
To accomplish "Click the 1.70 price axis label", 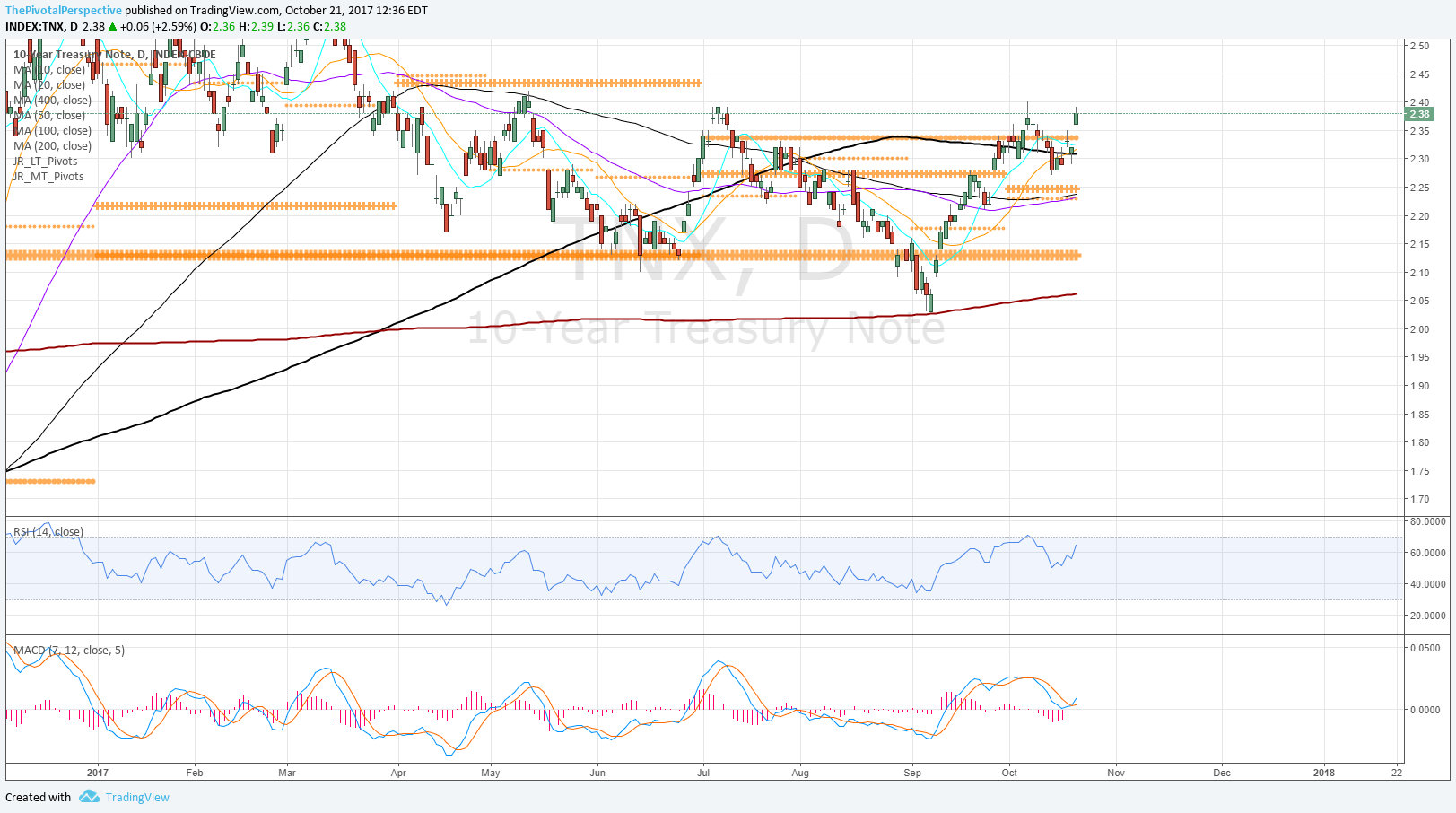I will click(1419, 500).
